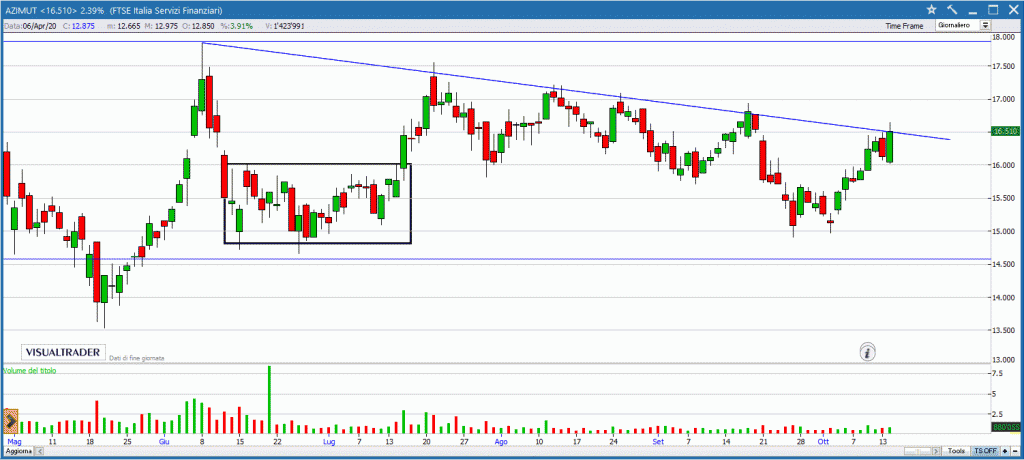This screenshot has height=460, width=1024.
Task: Click the 13.500 price axis label
Action: tap(1003, 331)
